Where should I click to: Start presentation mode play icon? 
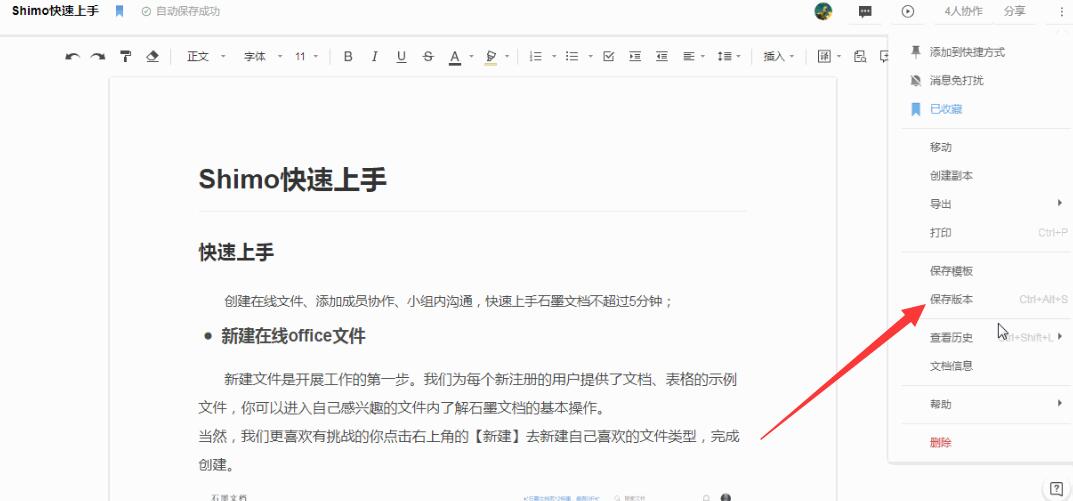pos(907,12)
